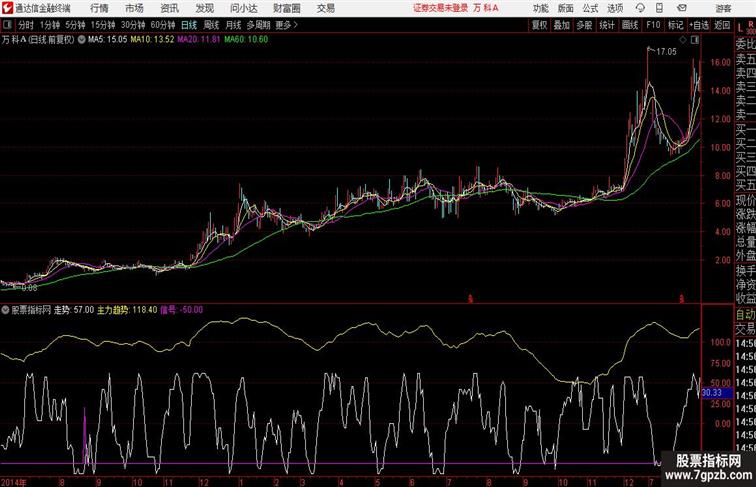Open the 功能 menu
Viewport: 756px width, 487px height.
pos(540,8)
